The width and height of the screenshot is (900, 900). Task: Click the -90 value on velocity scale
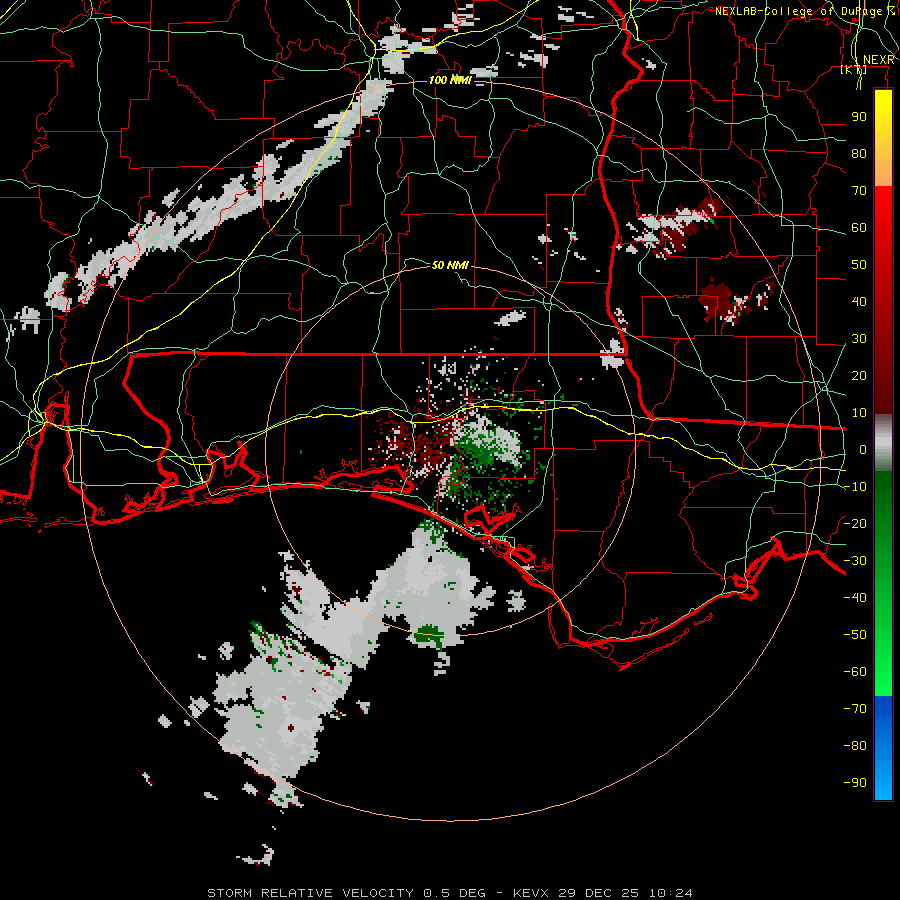tap(855, 783)
